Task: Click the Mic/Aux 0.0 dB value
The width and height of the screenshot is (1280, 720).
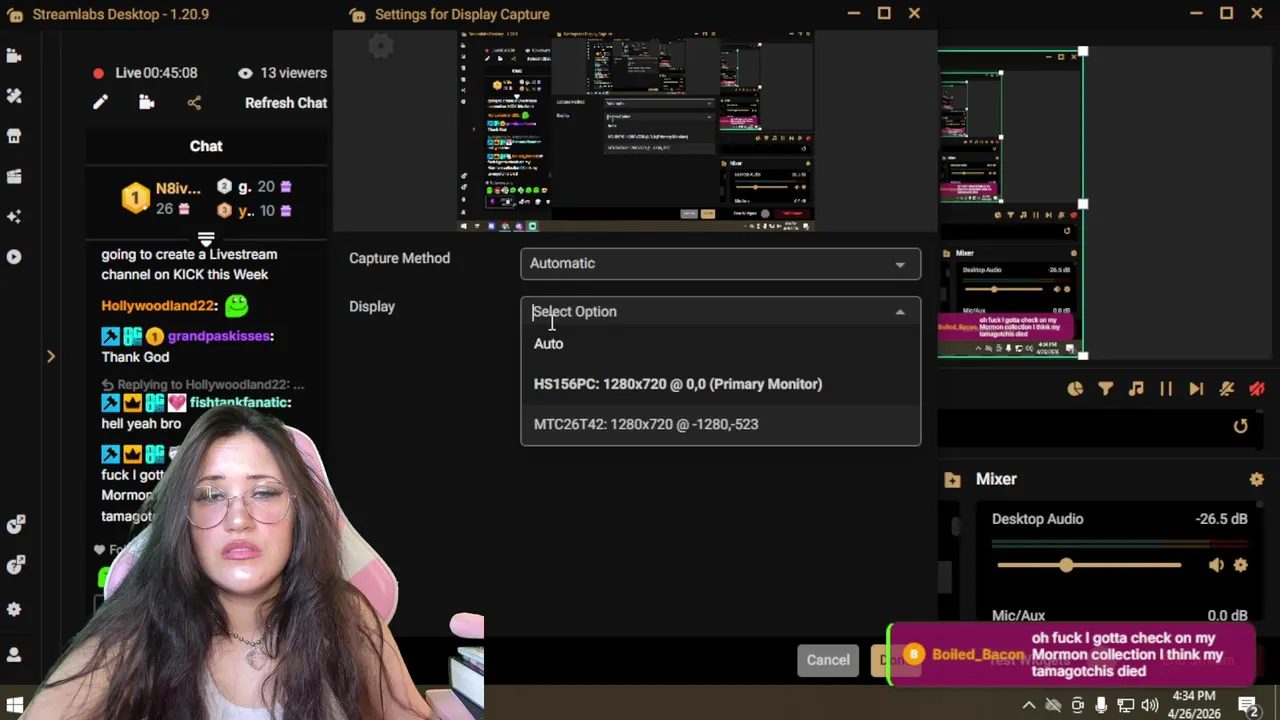Action: click(1227, 616)
